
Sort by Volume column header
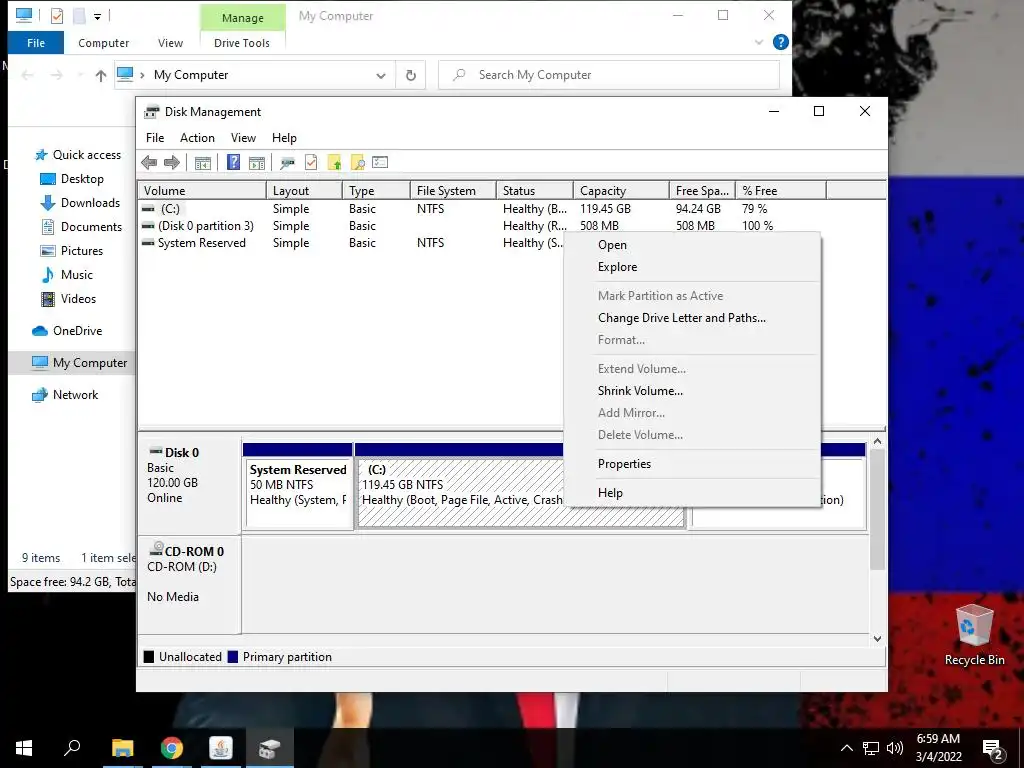[x=202, y=191]
